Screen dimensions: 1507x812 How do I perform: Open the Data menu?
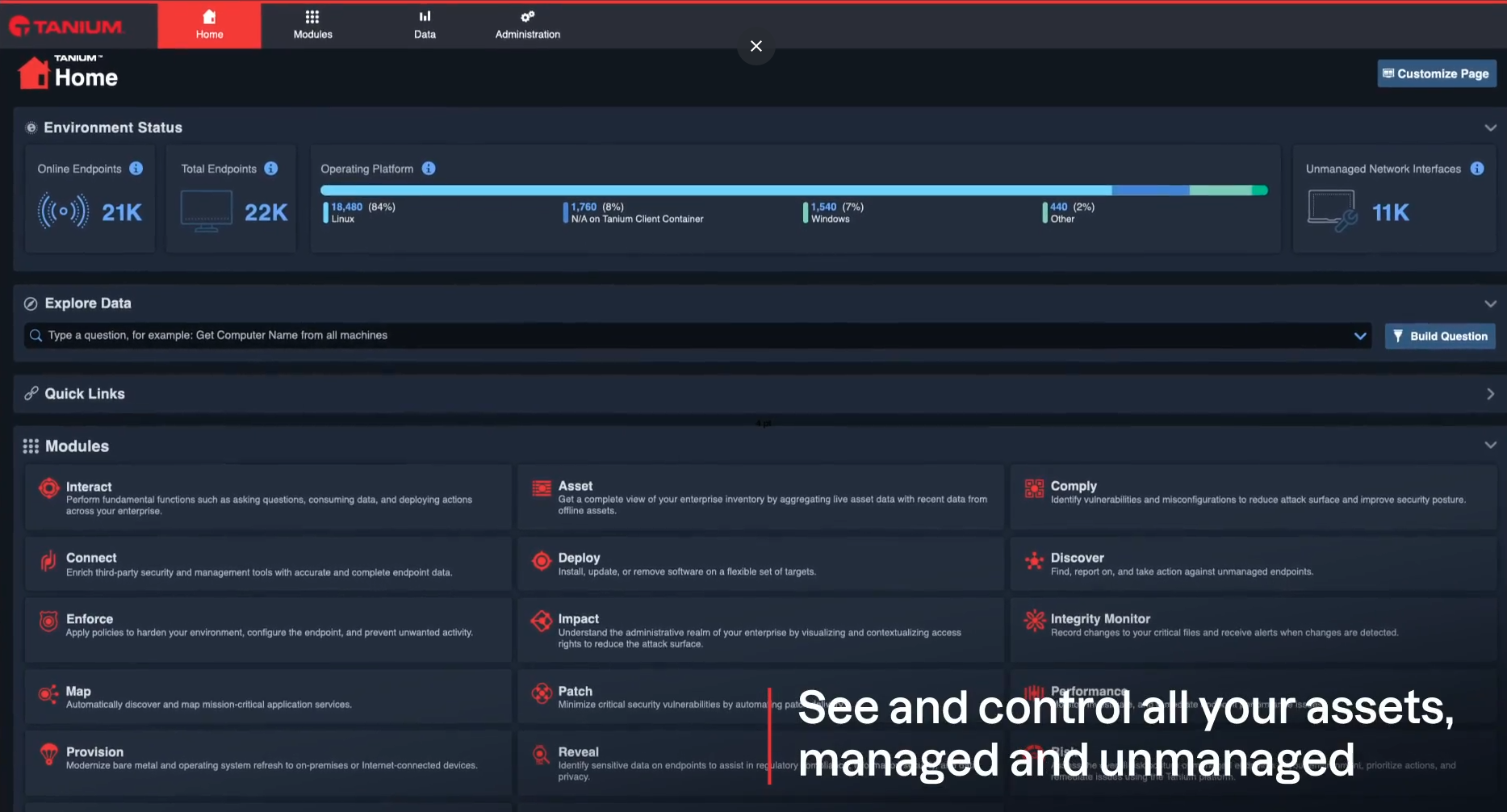point(425,25)
